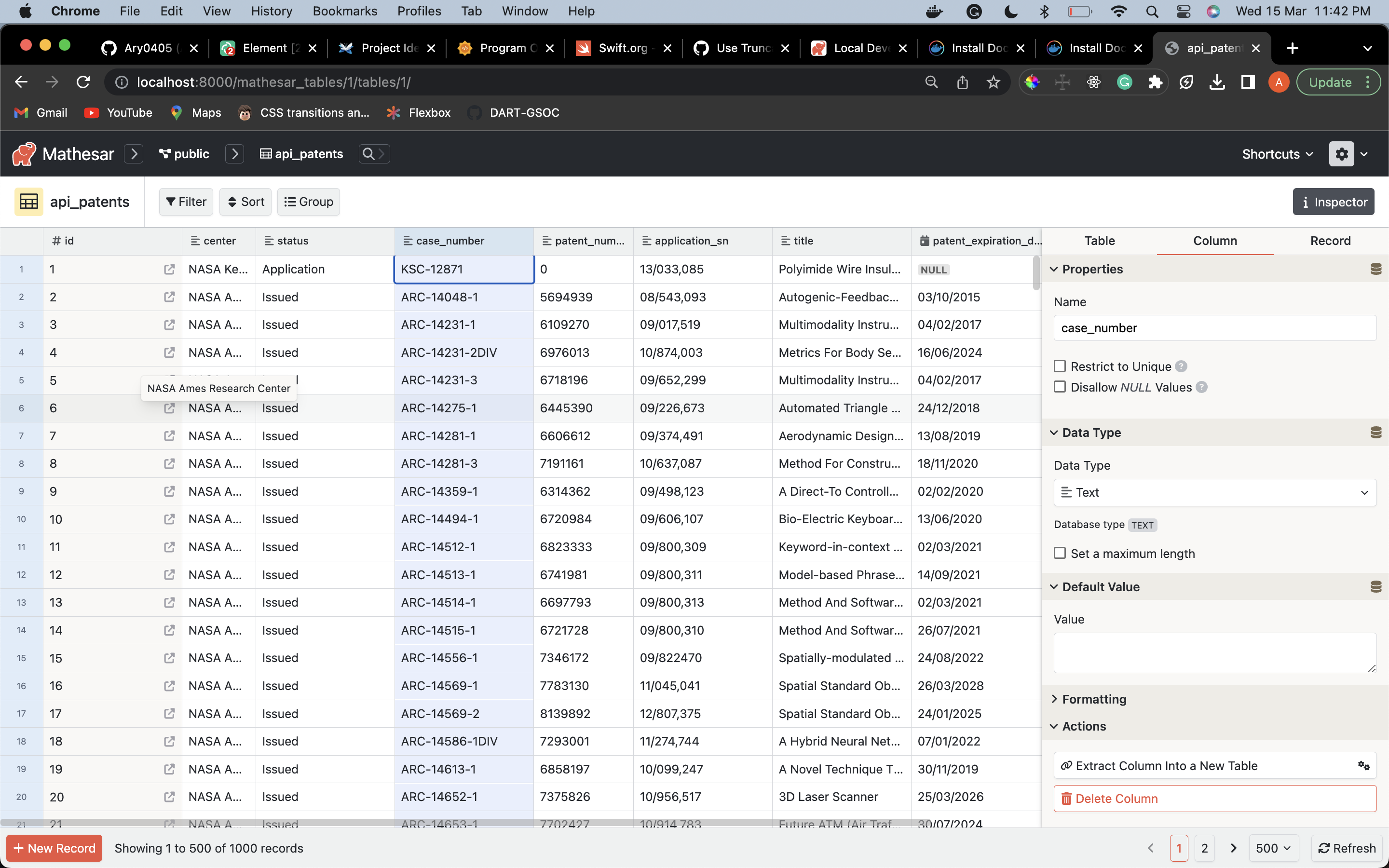Click the Delete Column button
Viewport: 1389px width, 868px height.
(1214, 798)
